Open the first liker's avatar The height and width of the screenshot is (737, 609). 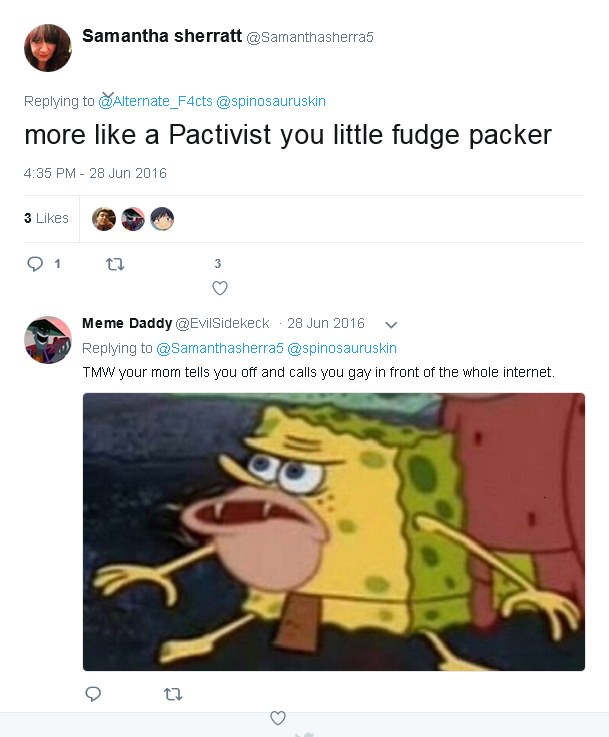104,219
